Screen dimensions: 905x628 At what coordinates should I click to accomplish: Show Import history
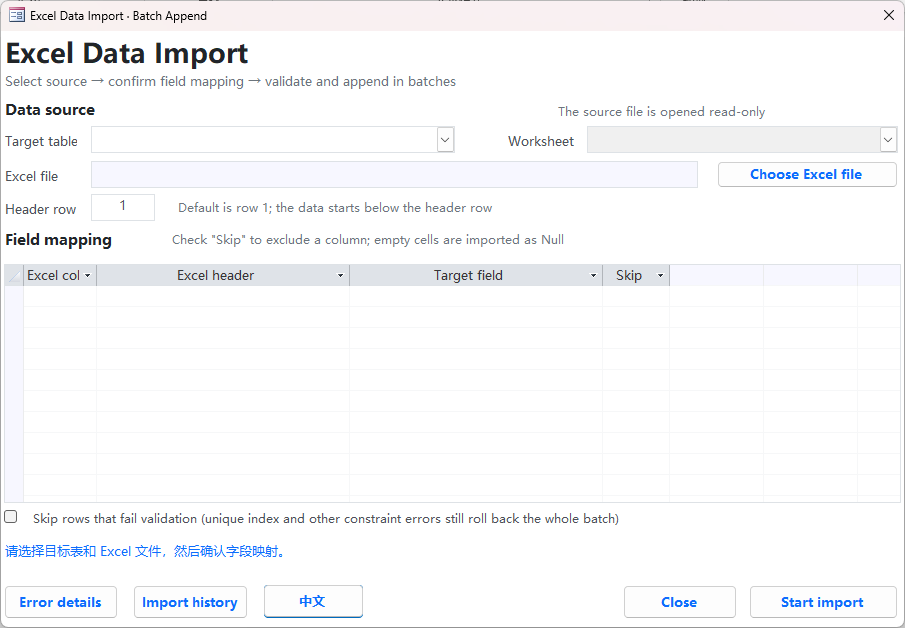pos(190,602)
